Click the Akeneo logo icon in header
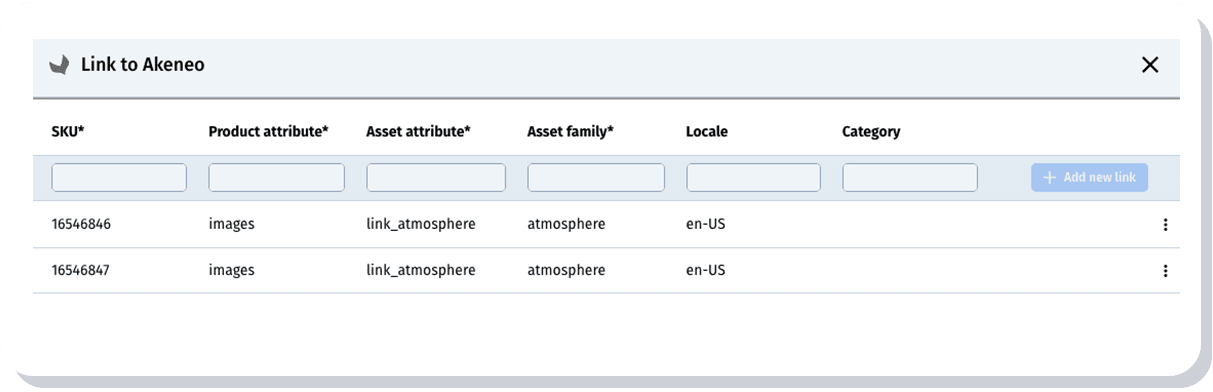This screenshot has width=1213, height=392. coord(60,65)
